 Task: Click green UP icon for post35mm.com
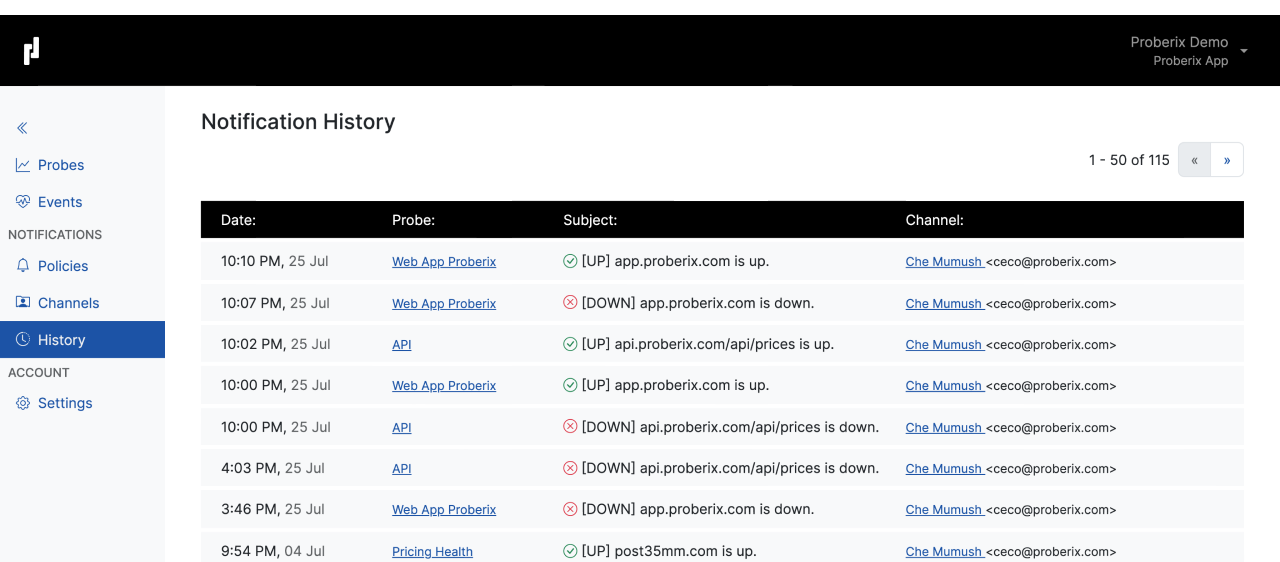[x=570, y=551]
